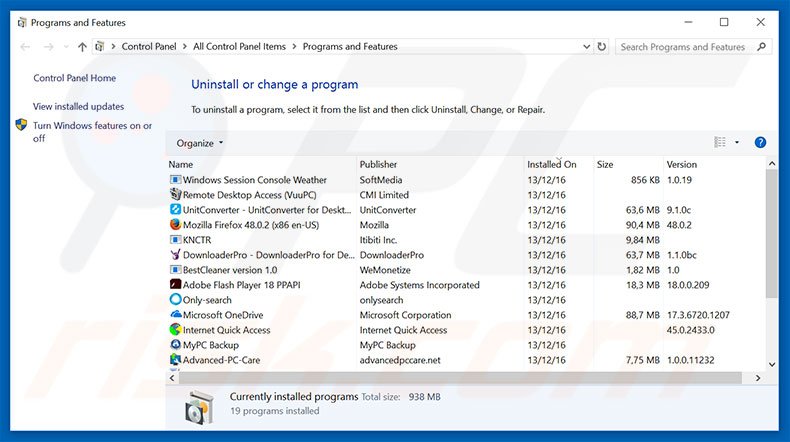
Task: Click the search magnifier icon
Action: [x=761, y=47]
